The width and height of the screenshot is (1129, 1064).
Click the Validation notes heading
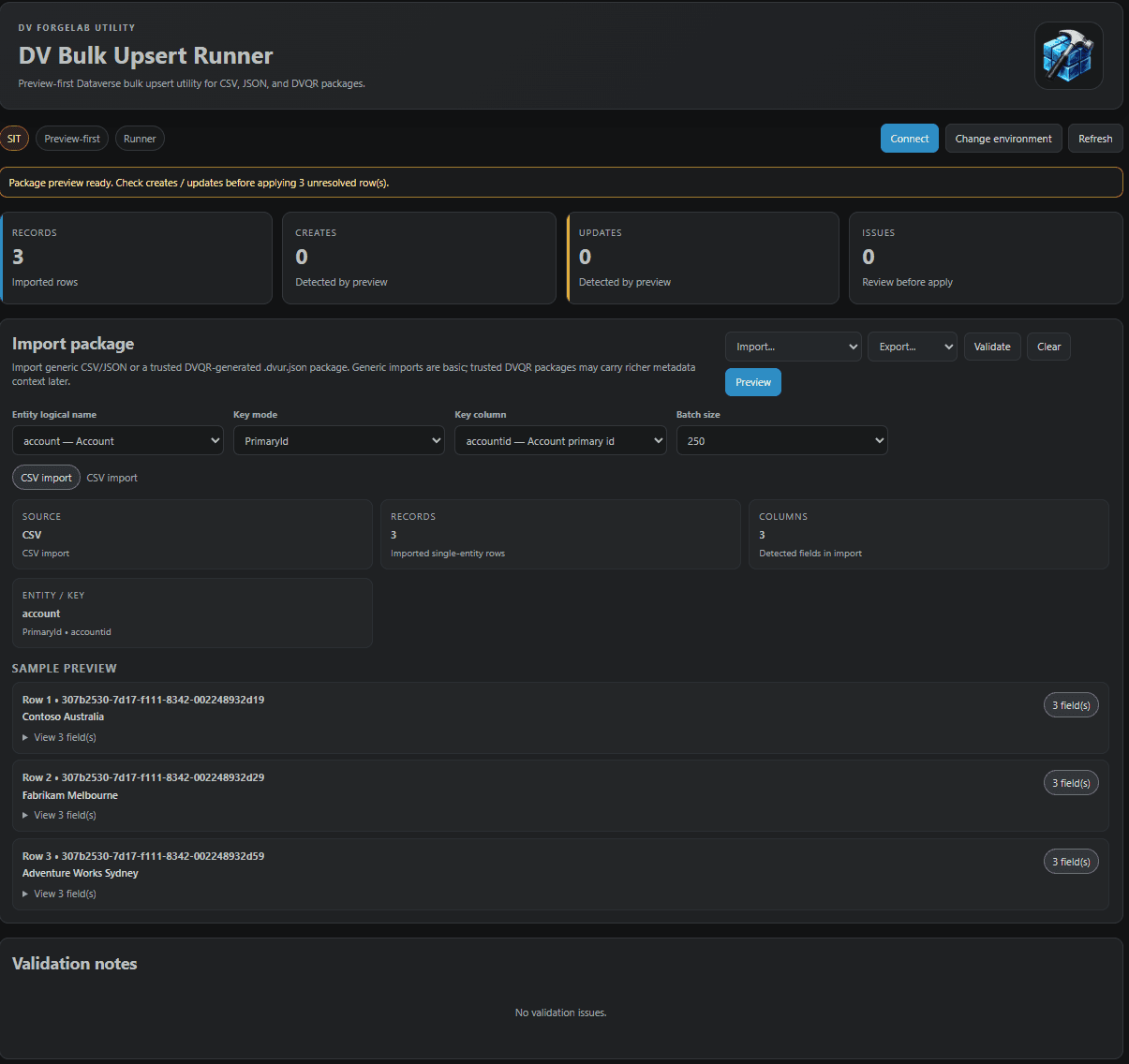74,964
